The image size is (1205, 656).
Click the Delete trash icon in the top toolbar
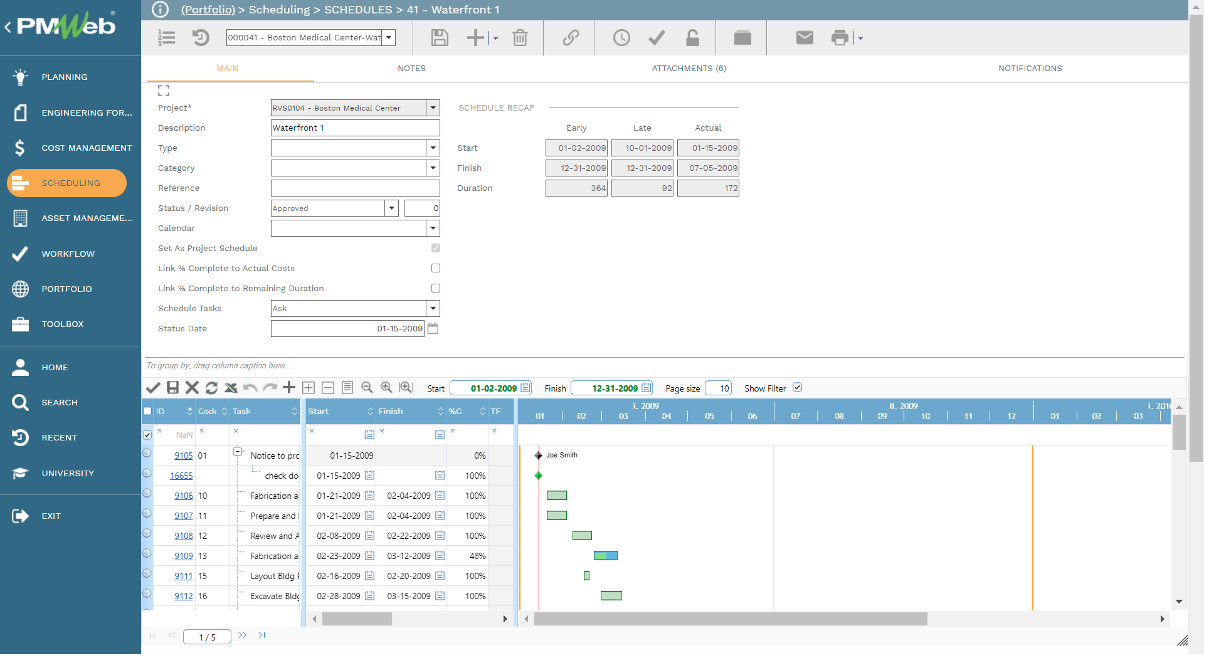(520, 38)
